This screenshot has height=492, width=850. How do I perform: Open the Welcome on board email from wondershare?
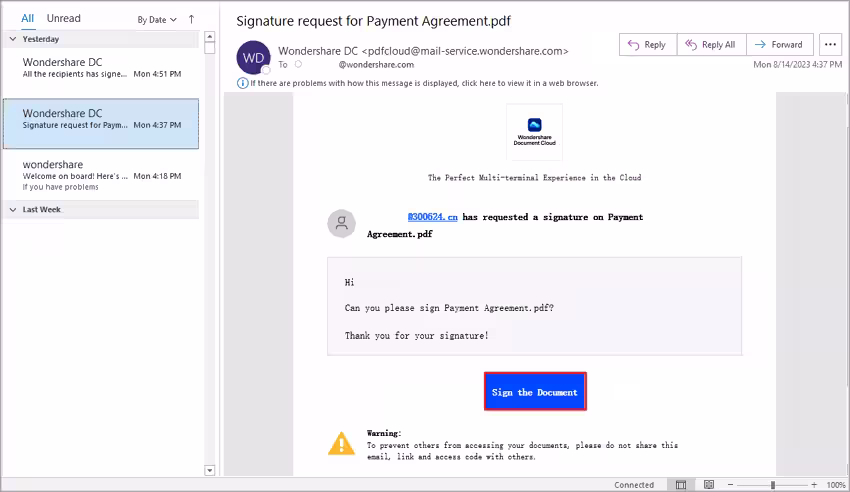[x=101, y=175]
